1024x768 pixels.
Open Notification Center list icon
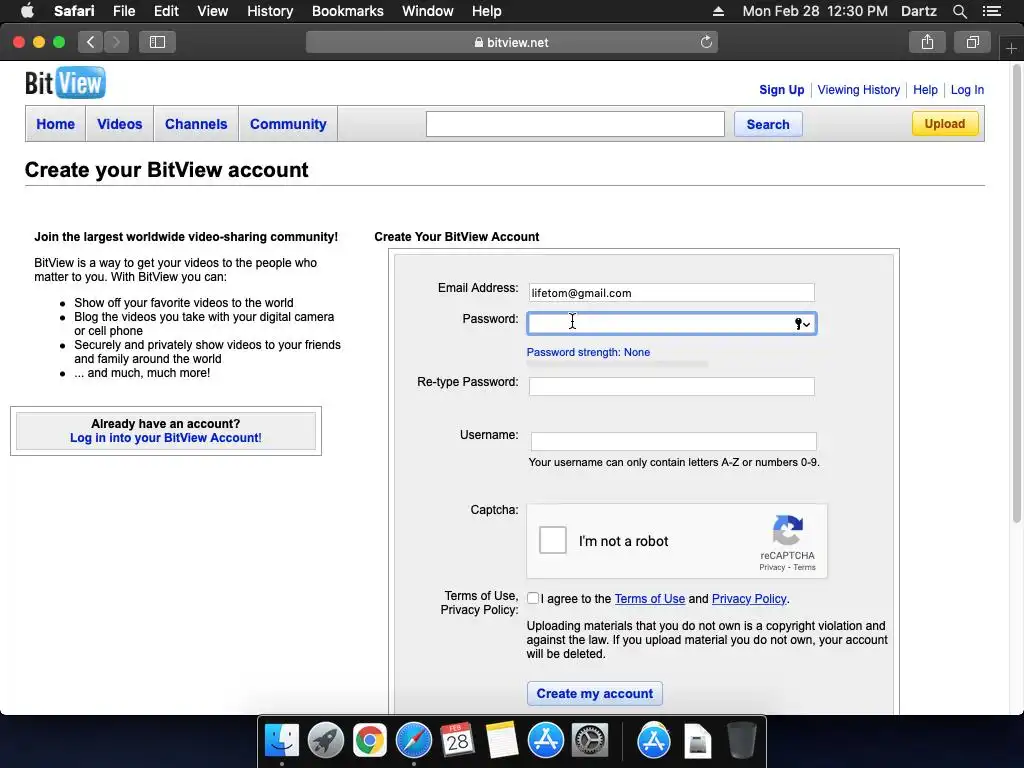pos(991,11)
